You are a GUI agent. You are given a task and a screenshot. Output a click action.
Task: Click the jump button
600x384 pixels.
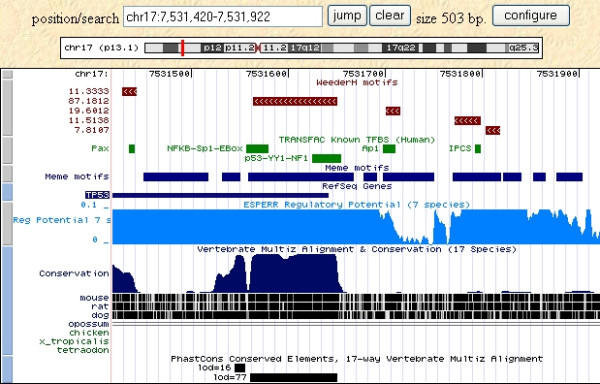click(347, 16)
